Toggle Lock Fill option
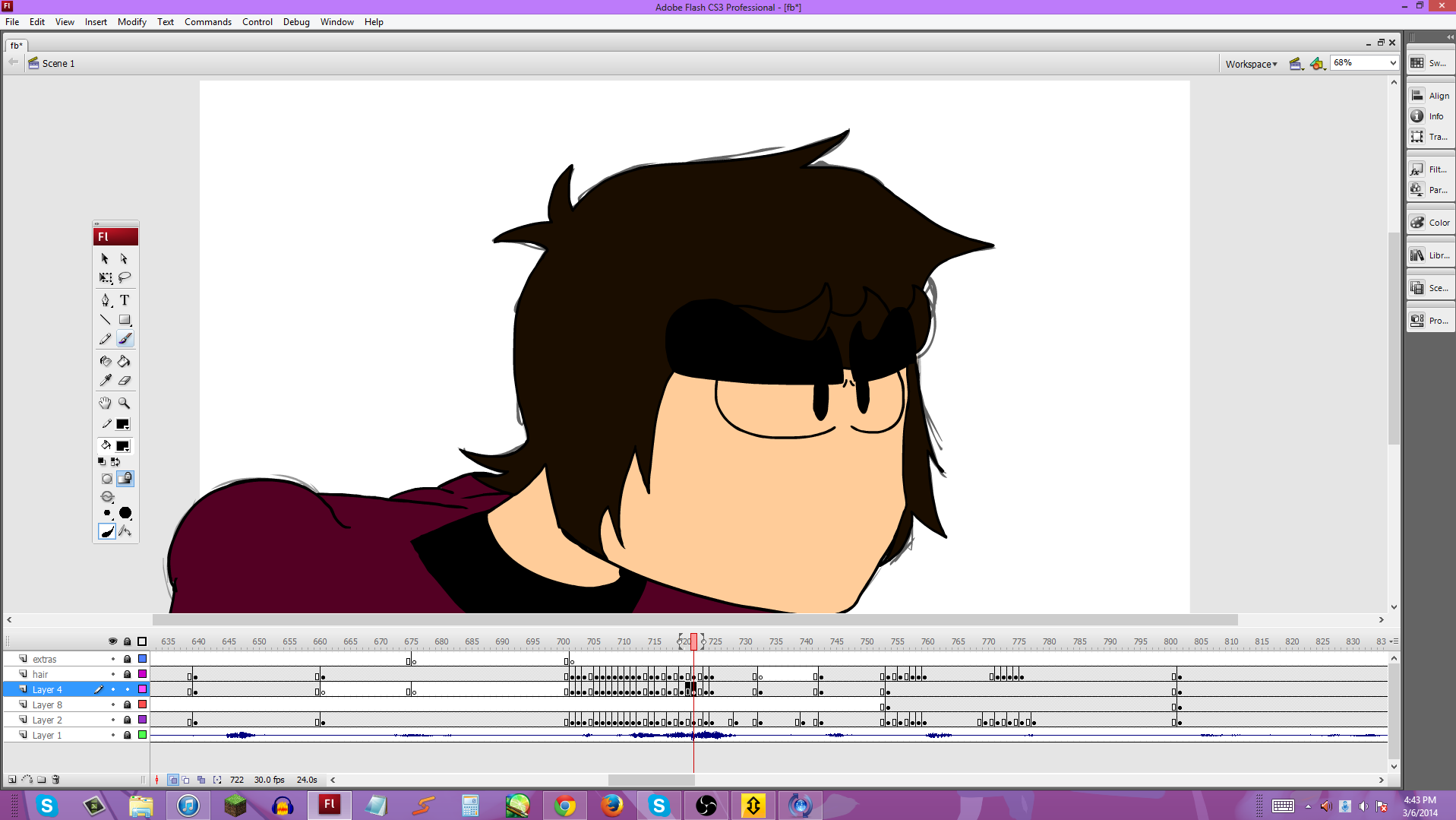1456x820 pixels. click(125, 479)
